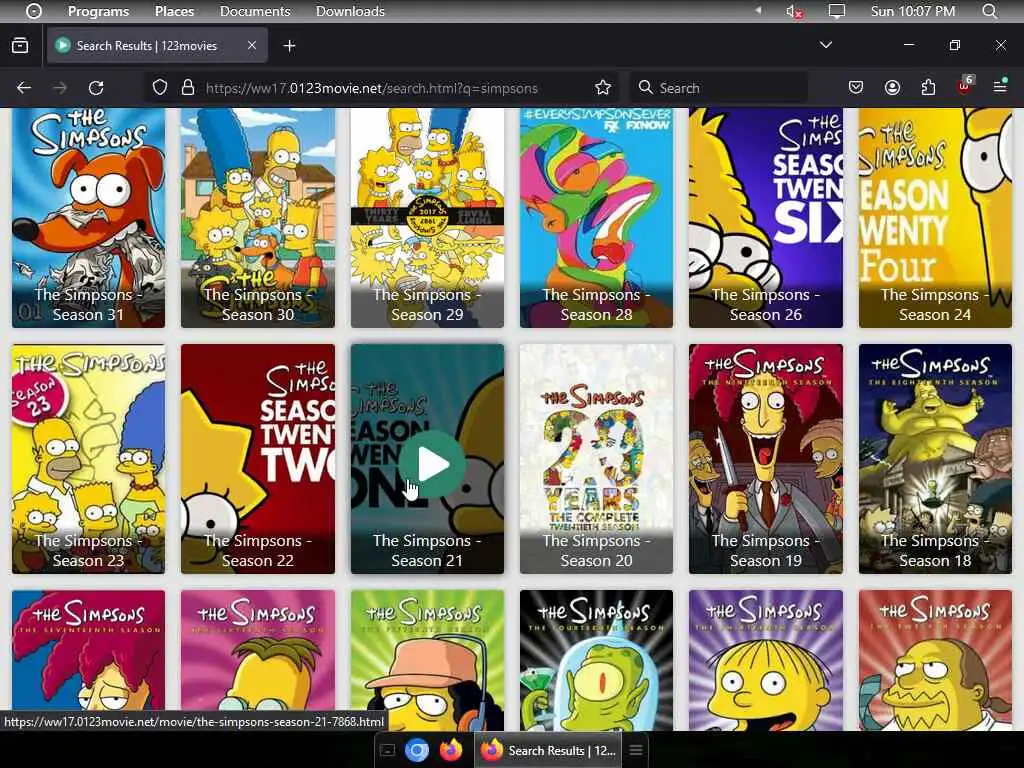Open The Simpsons Season 23 poster
Image resolution: width=1024 pixels, height=768 pixels.
[88, 459]
